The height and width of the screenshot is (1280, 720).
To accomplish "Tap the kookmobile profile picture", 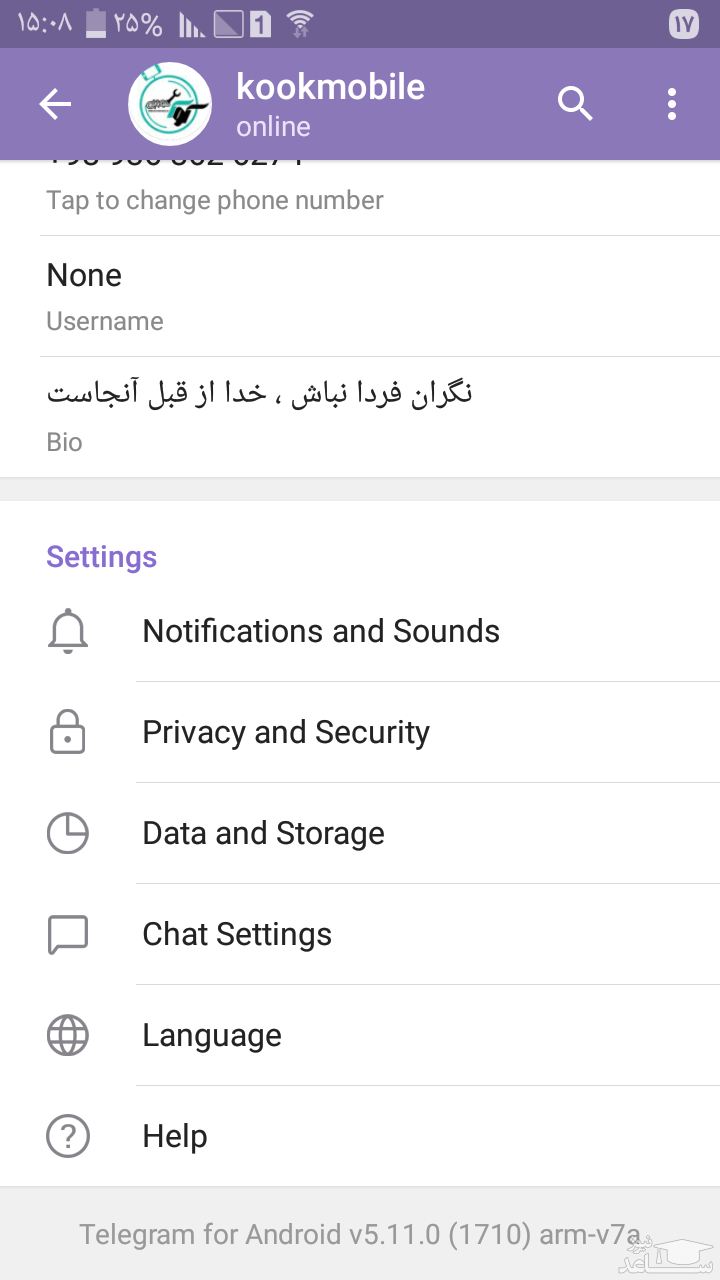I will (x=170, y=104).
